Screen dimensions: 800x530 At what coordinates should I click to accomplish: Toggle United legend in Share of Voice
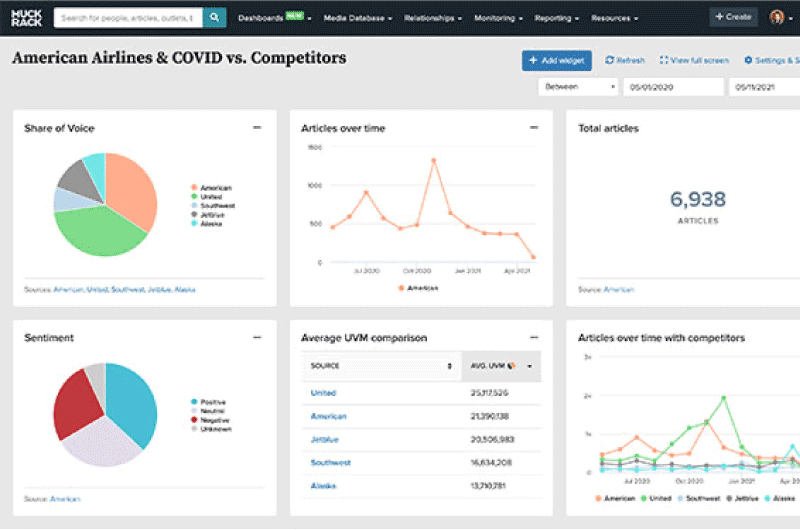click(x=207, y=196)
